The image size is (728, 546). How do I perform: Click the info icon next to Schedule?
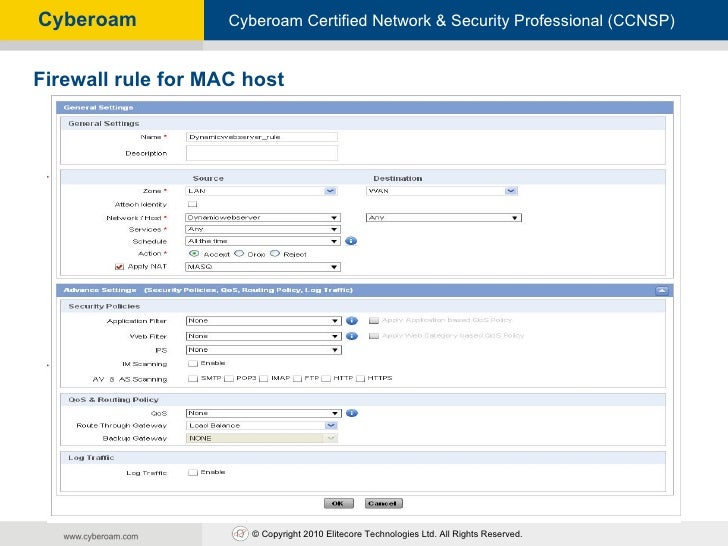coord(351,241)
